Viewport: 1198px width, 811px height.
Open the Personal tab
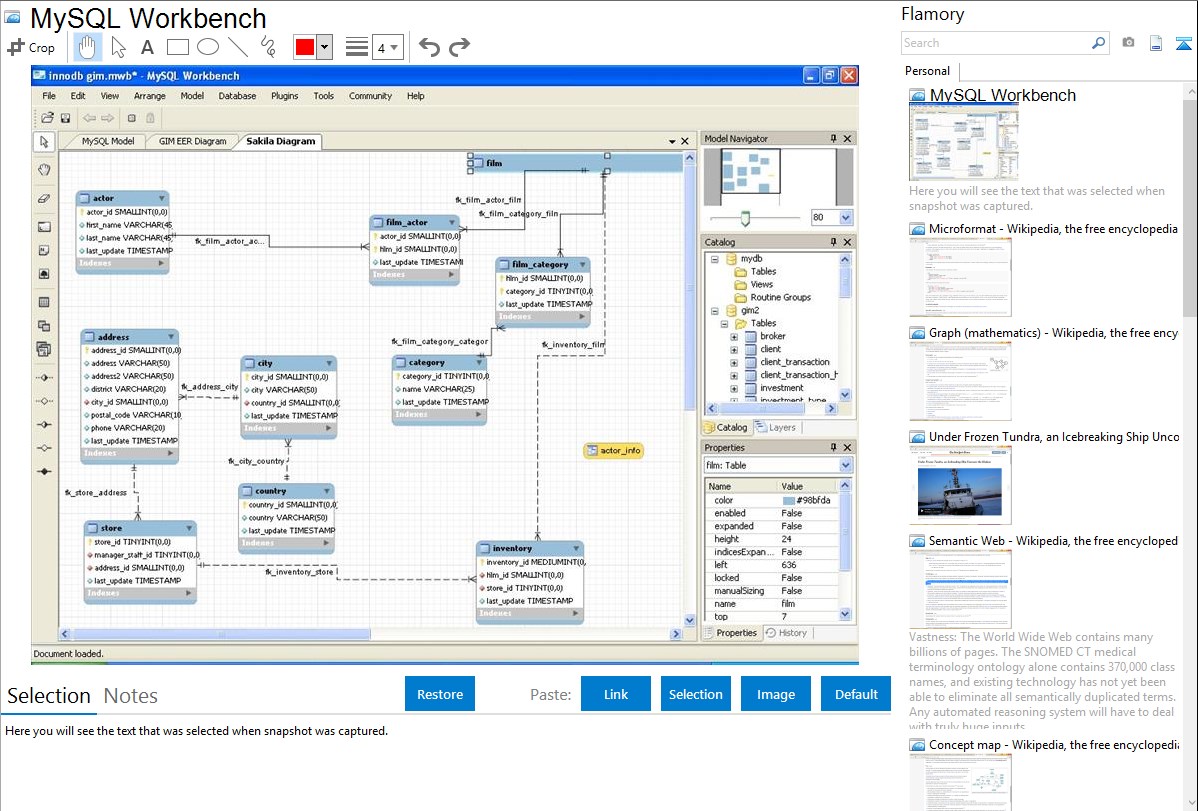927,71
